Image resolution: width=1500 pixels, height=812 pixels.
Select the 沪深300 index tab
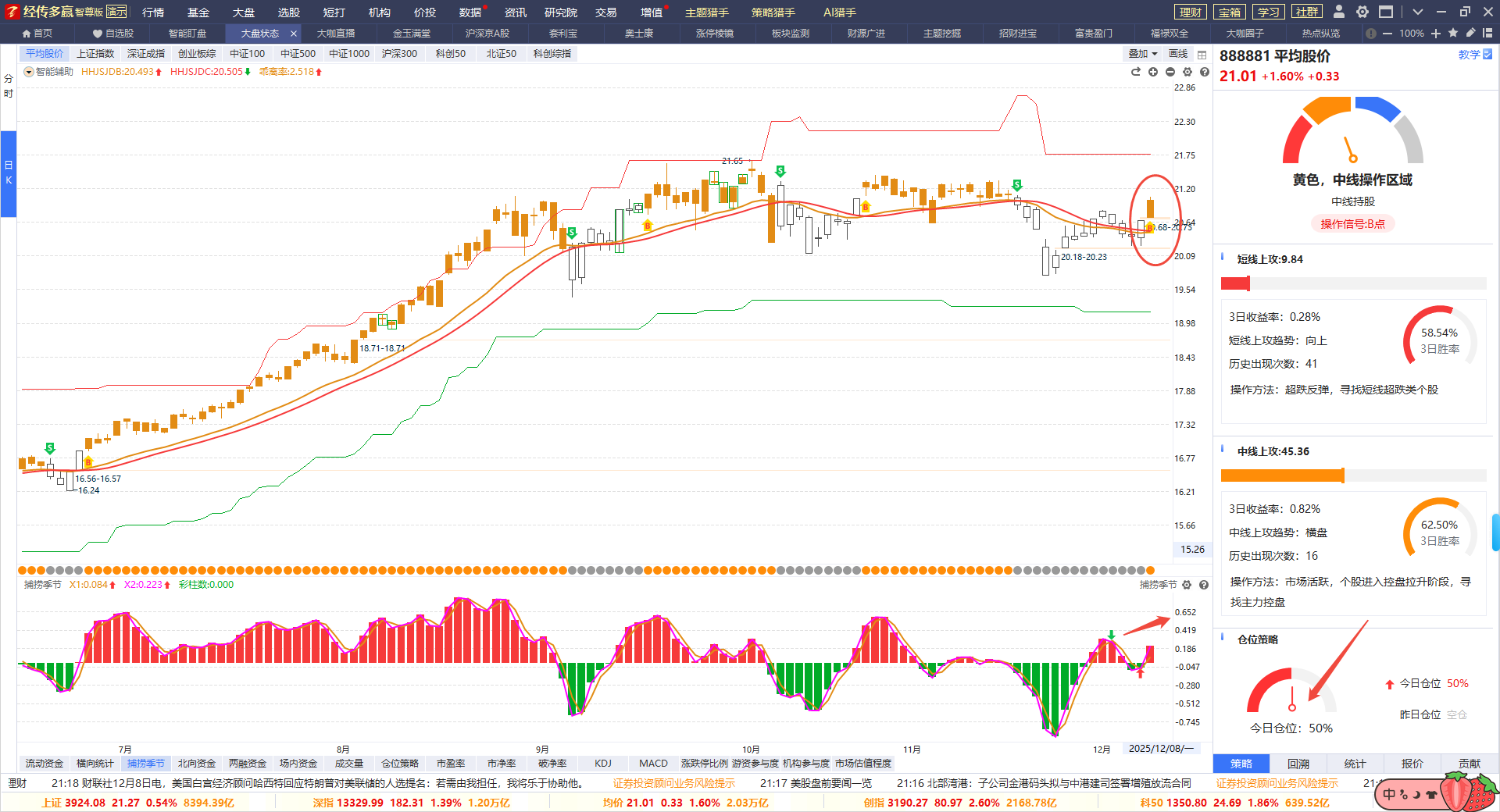[x=399, y=54]
